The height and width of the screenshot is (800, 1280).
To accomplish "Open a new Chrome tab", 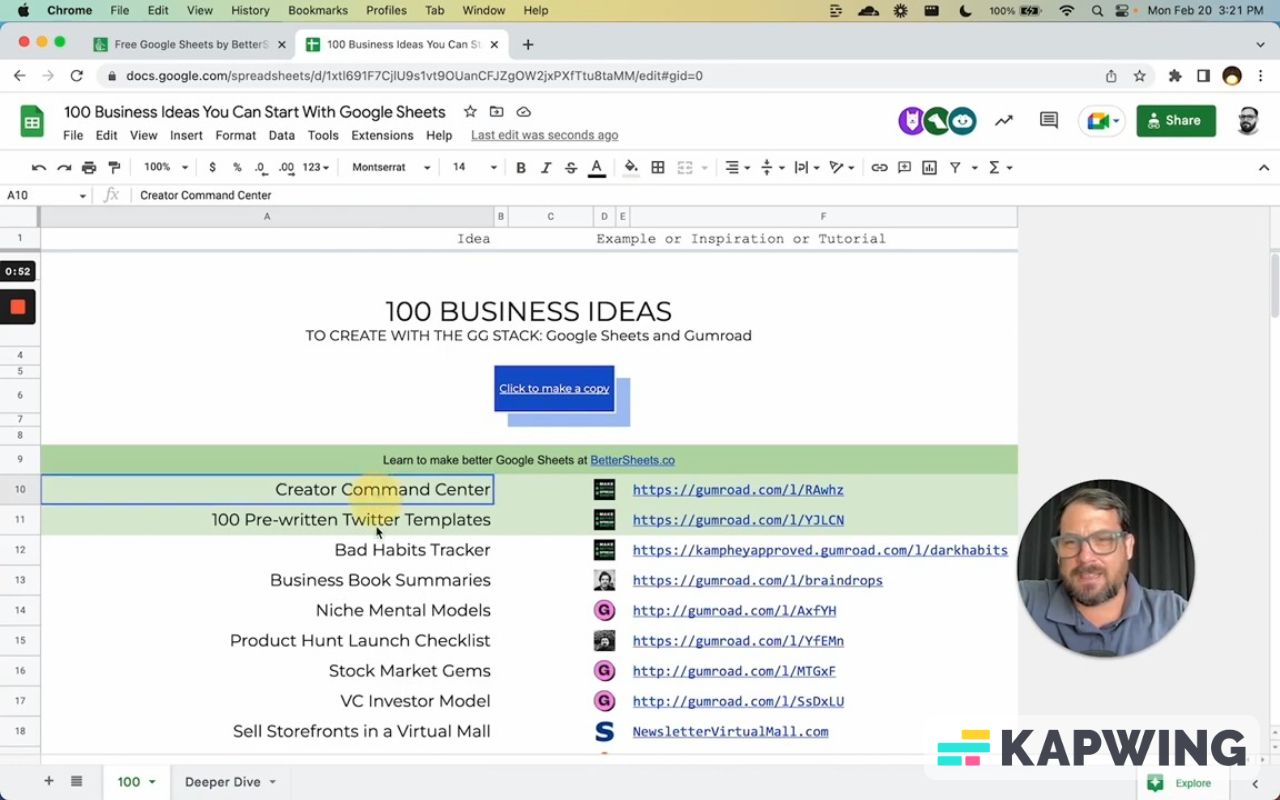I will pos(528,44).
